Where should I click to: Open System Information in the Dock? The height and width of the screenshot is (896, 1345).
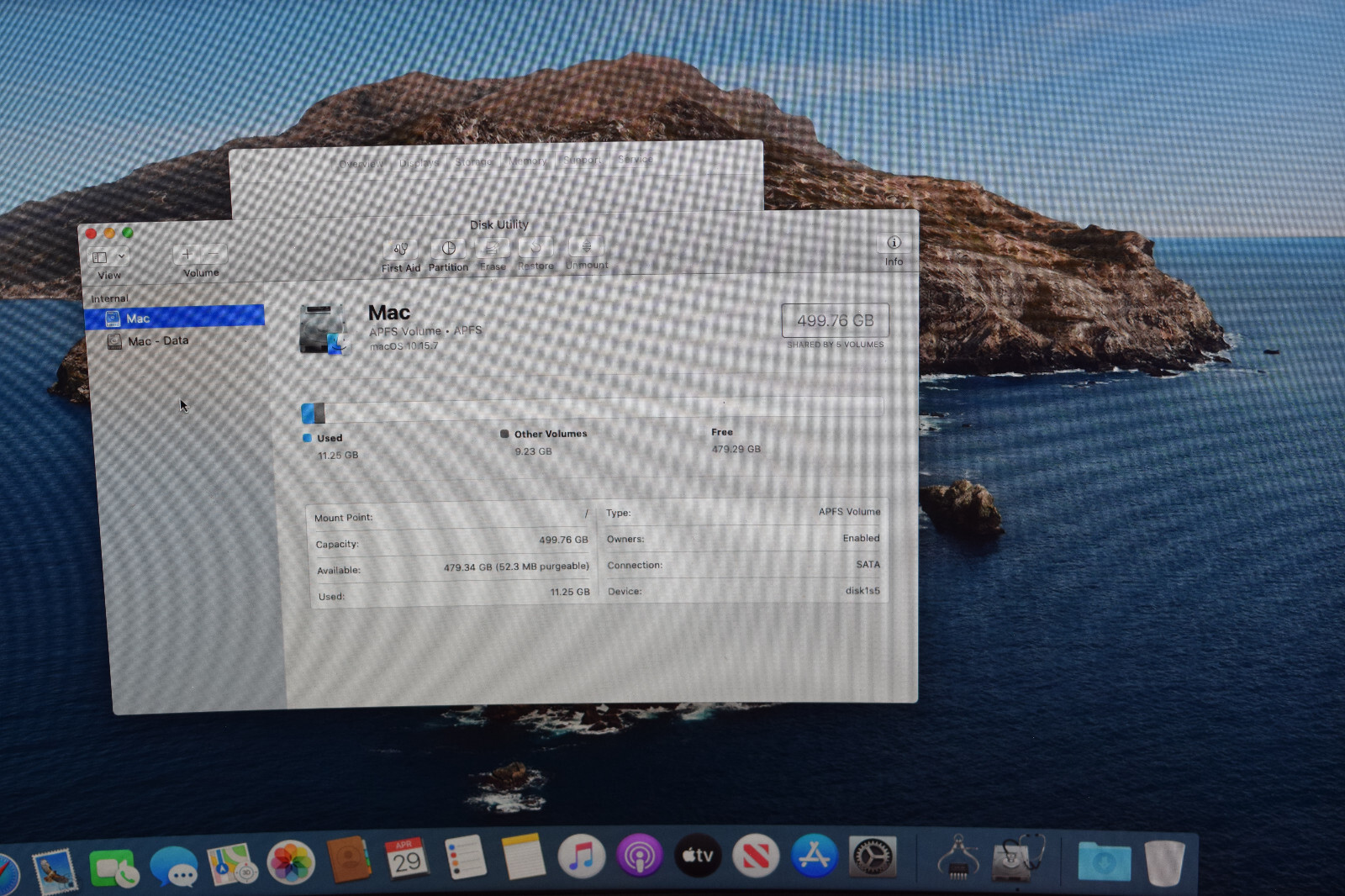click(957, 857)
